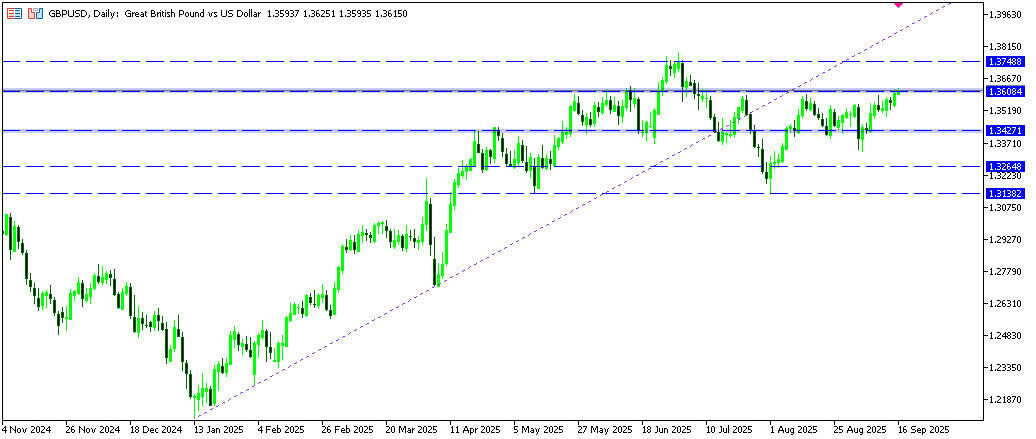Click the 16 Sep 2025 date label
The width and height of the screenshot is (1036, 439).
pos(924,428)
